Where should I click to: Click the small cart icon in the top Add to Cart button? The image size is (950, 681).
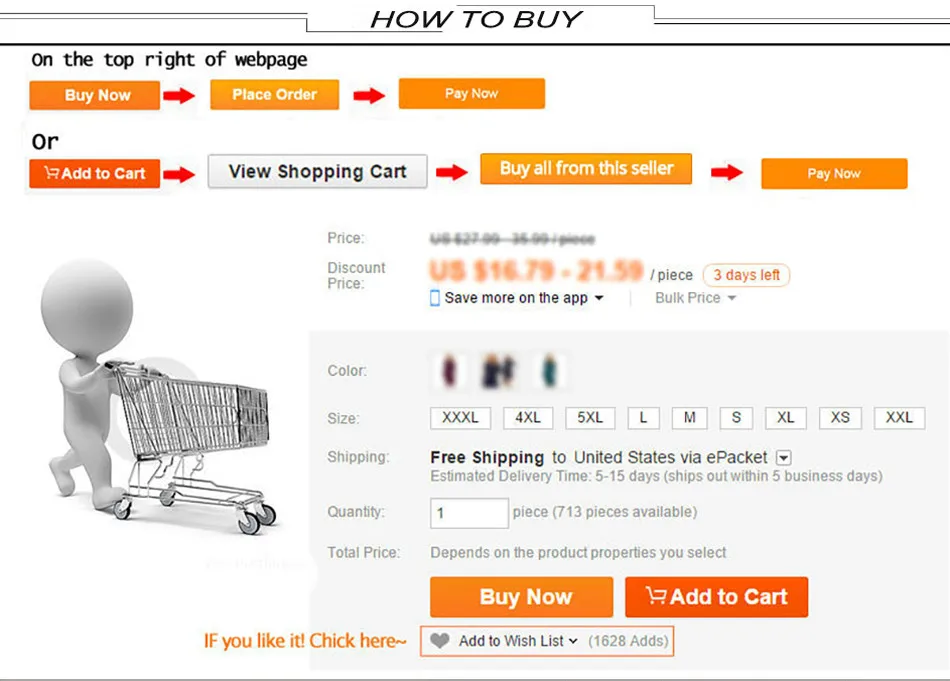click(51, 173)
